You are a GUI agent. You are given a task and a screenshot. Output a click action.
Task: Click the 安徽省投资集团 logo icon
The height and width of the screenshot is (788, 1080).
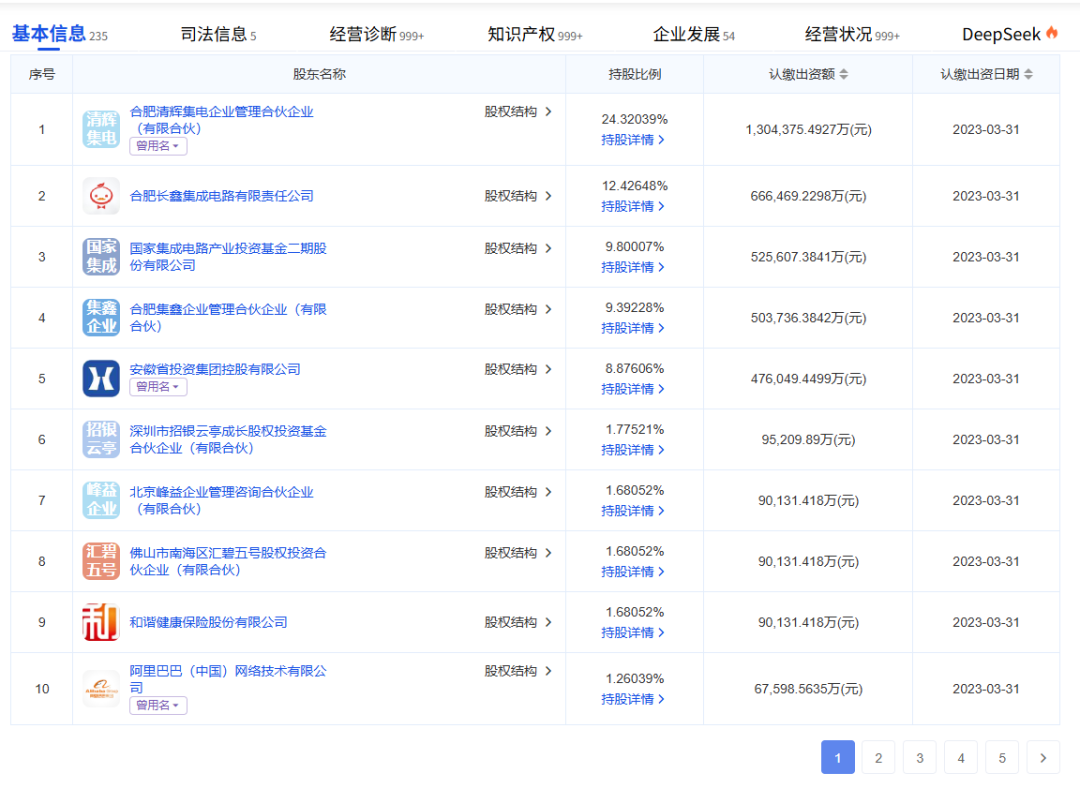point(101,378)
